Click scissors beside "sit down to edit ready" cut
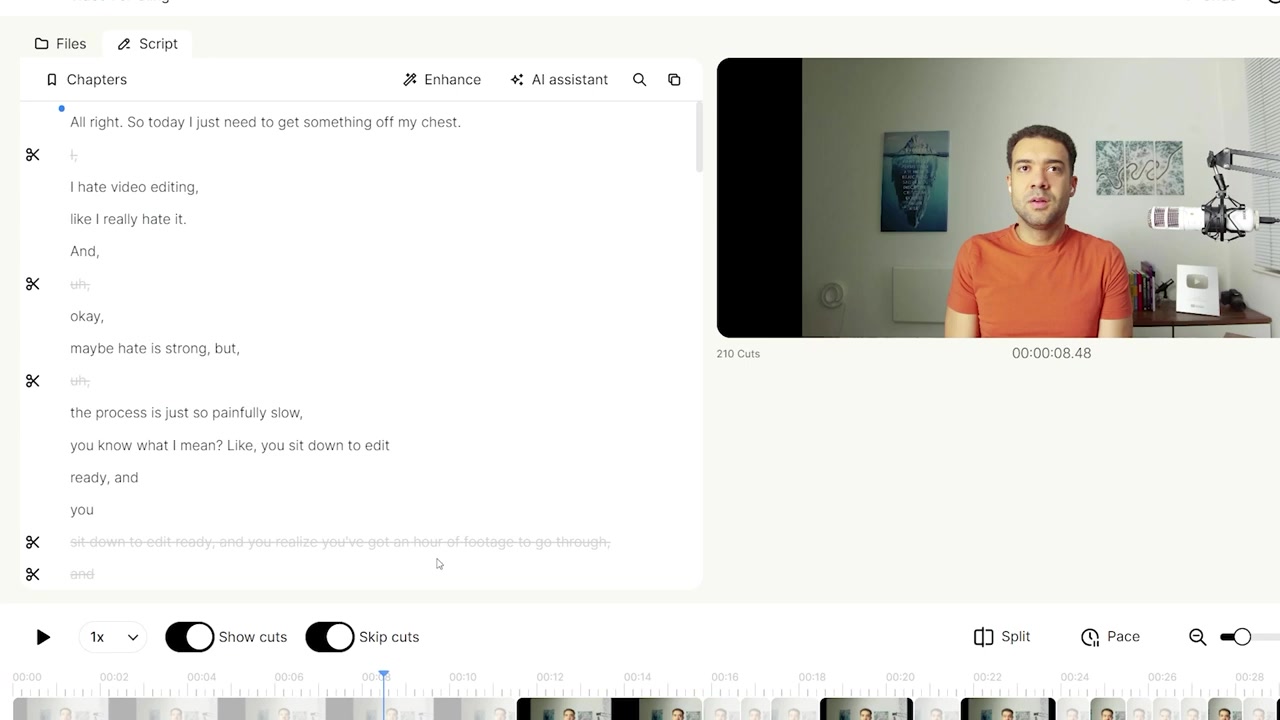The width and height of the screenshot is (1280, 720). (x=33, y=542)
